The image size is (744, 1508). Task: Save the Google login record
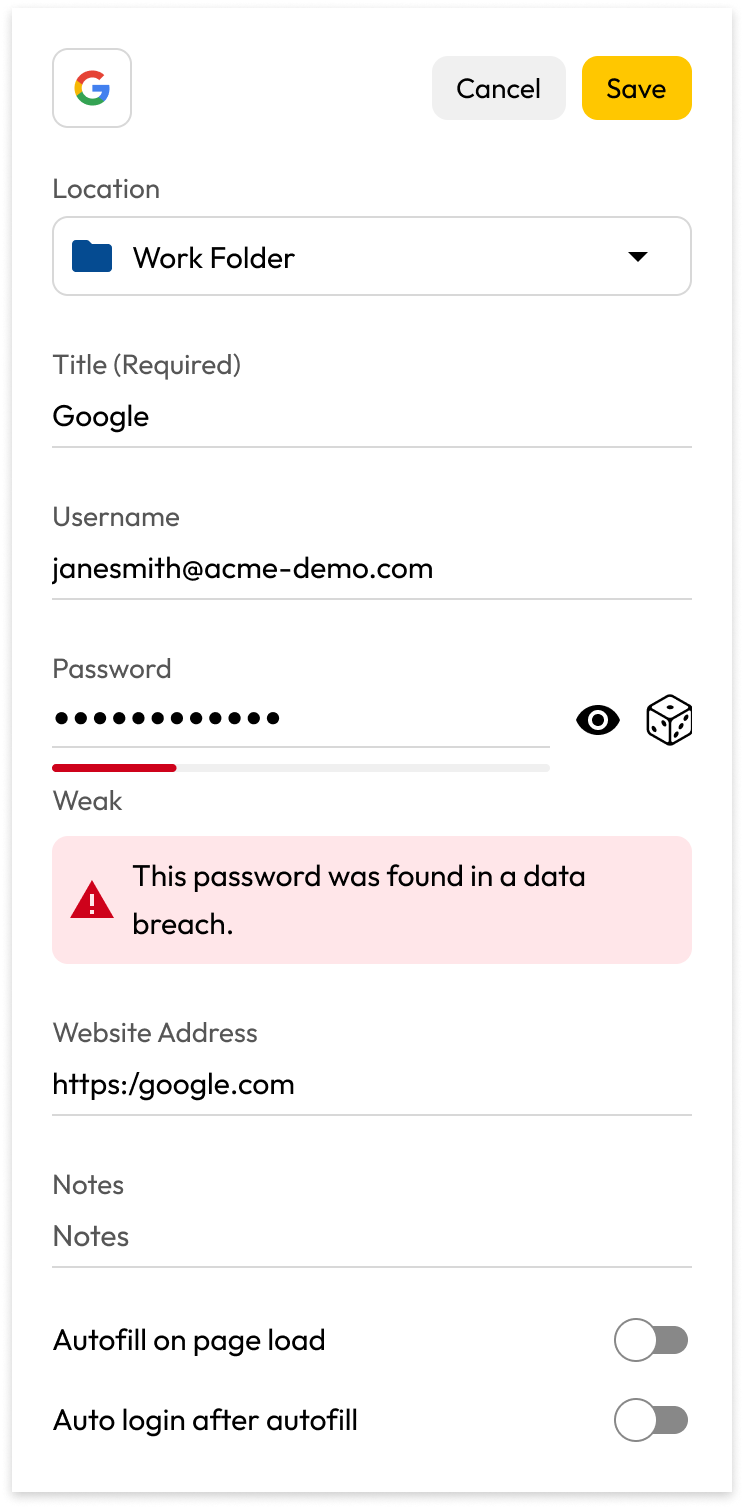[636, 88]
